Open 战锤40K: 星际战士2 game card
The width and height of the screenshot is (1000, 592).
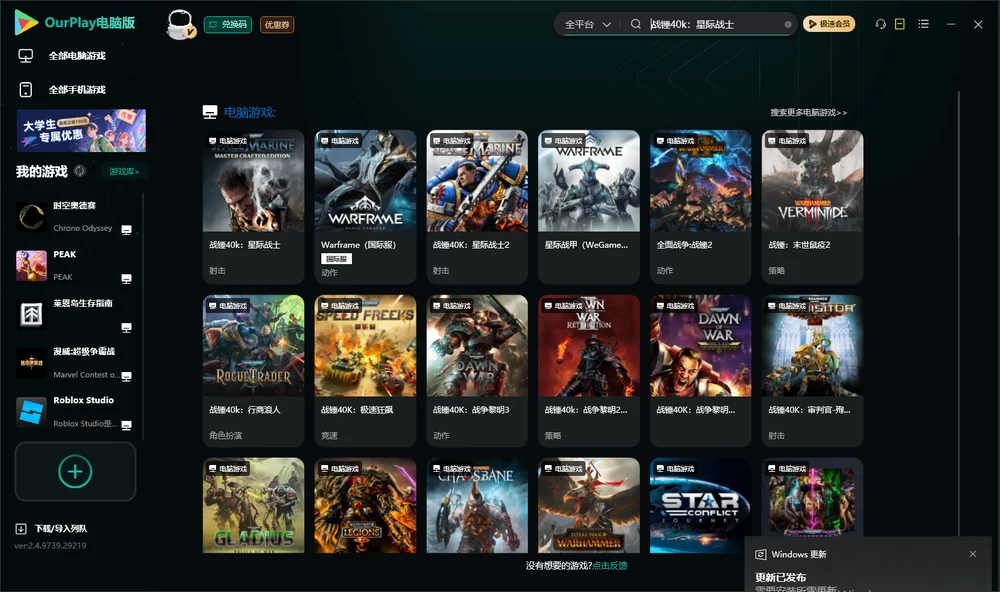[477, 207]
